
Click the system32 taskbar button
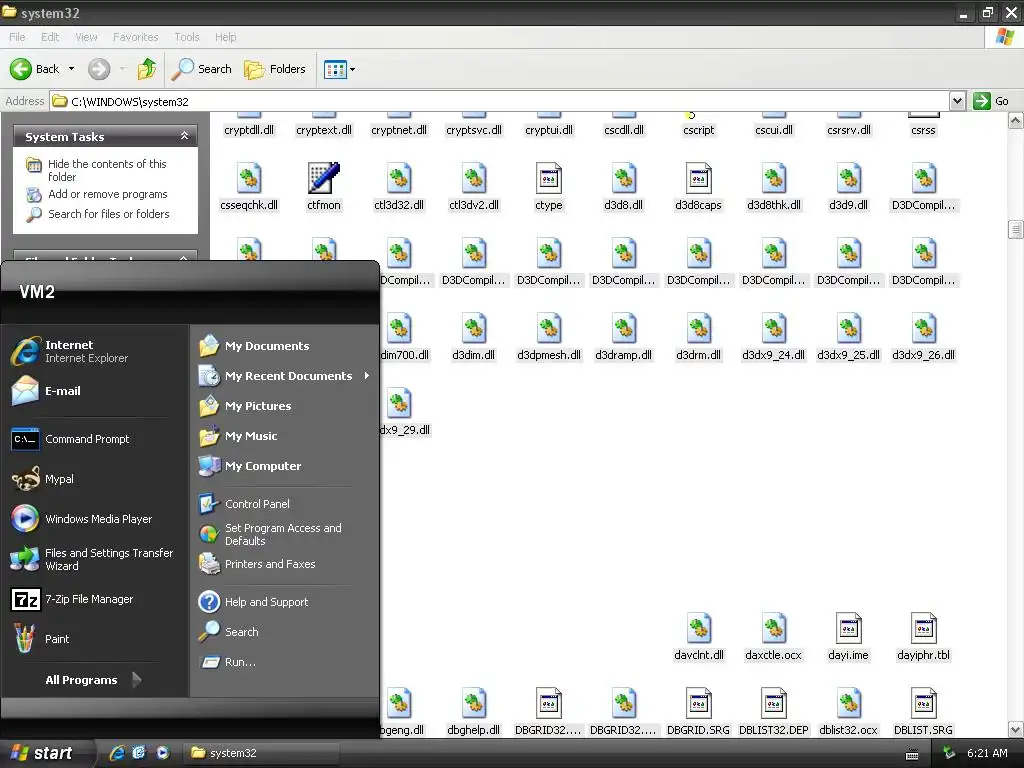261,753
